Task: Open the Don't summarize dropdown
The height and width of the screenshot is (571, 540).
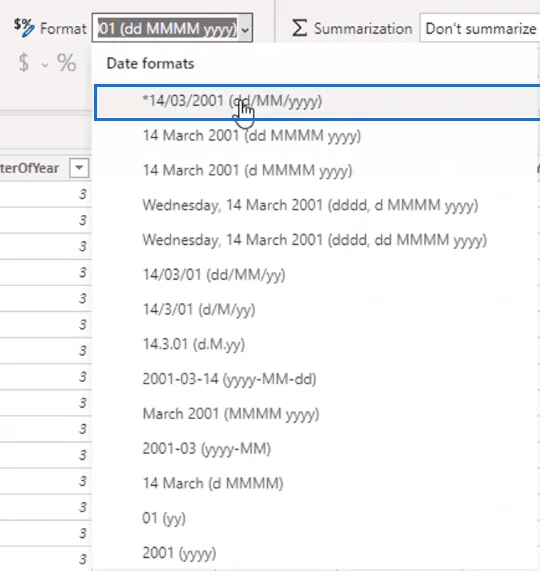Action: click(480, 28)
